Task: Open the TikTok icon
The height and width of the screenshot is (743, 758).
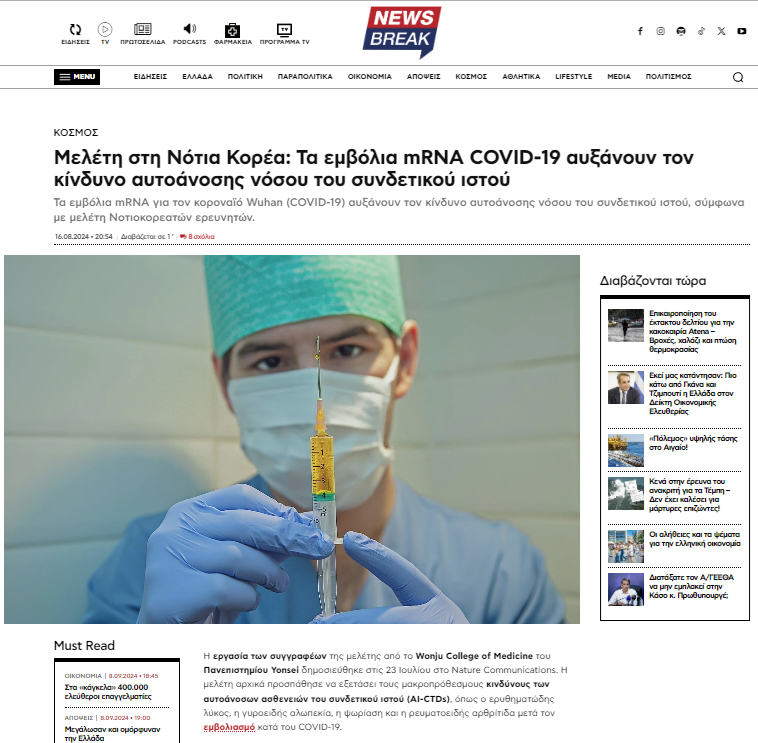Action: click(701, 31)
